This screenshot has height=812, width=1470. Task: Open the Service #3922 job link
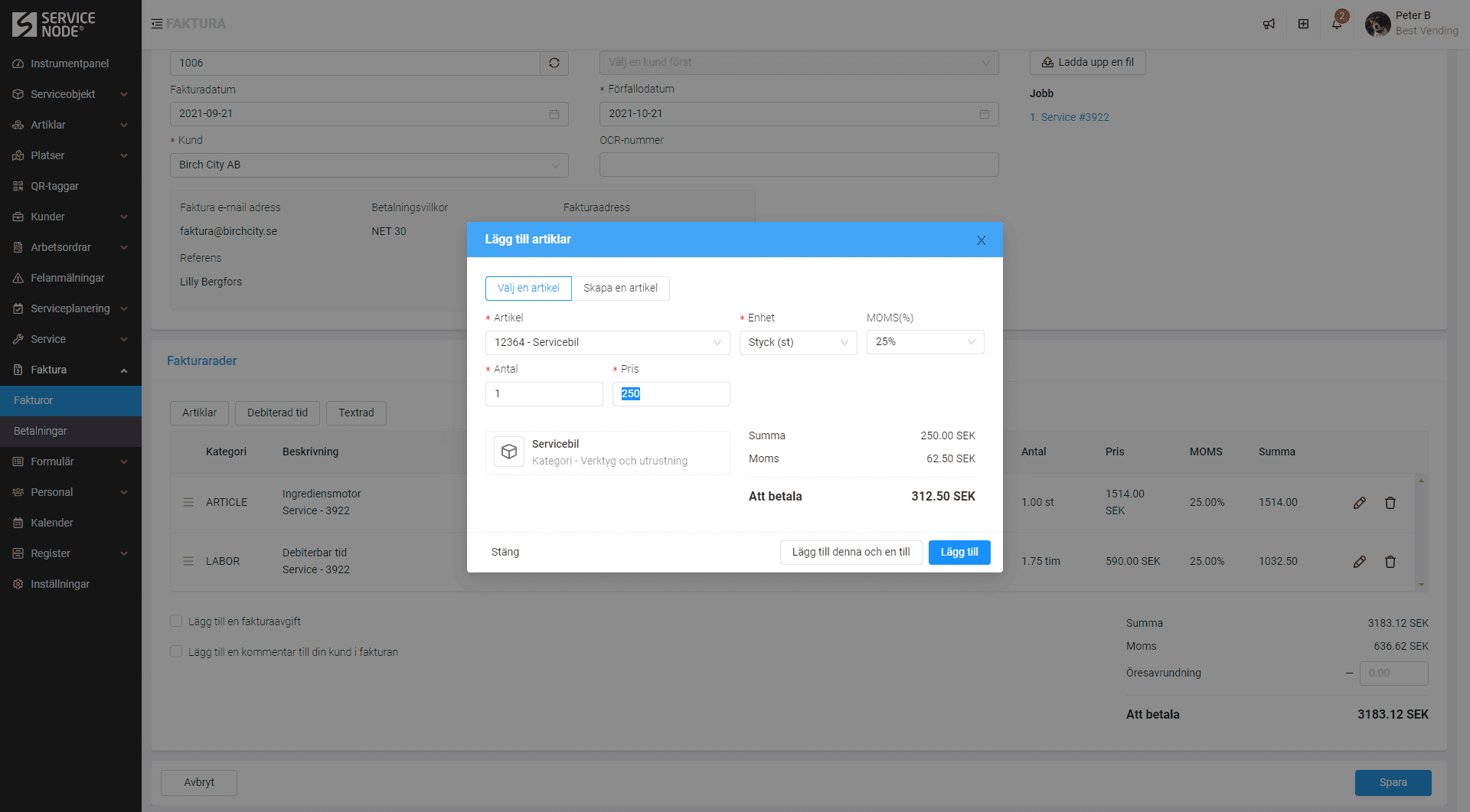click(x=1074, y=117)
